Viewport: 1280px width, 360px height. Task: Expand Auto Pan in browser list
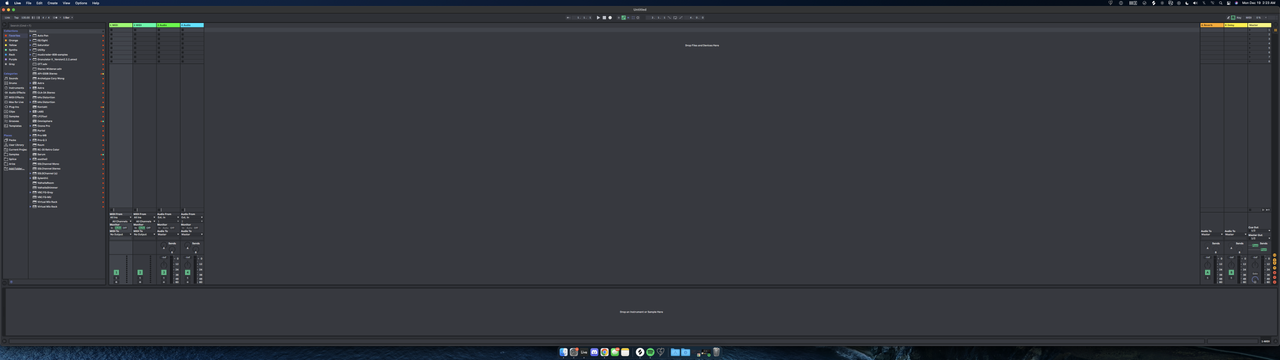30,36
